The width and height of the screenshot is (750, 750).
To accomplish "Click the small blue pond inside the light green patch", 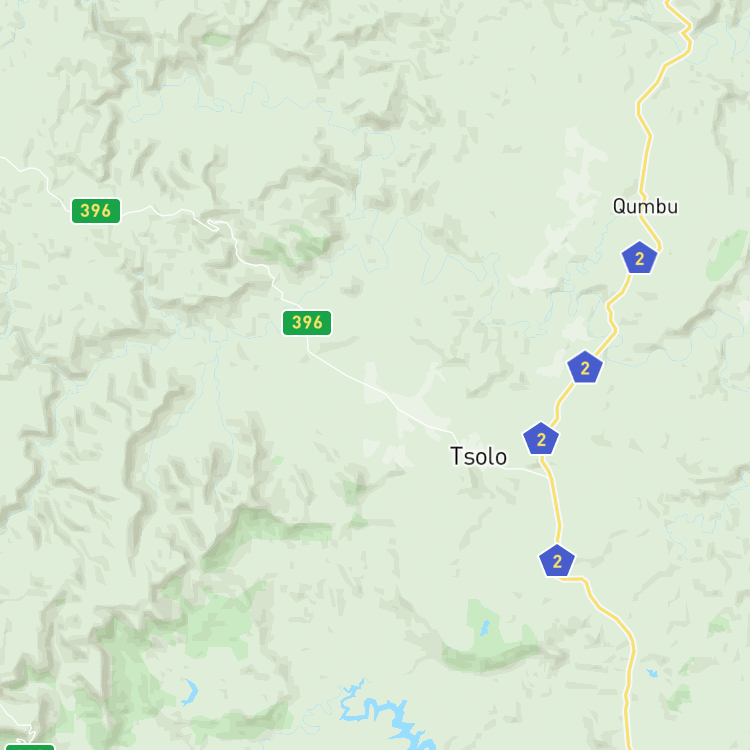I will tap(485, 628).
